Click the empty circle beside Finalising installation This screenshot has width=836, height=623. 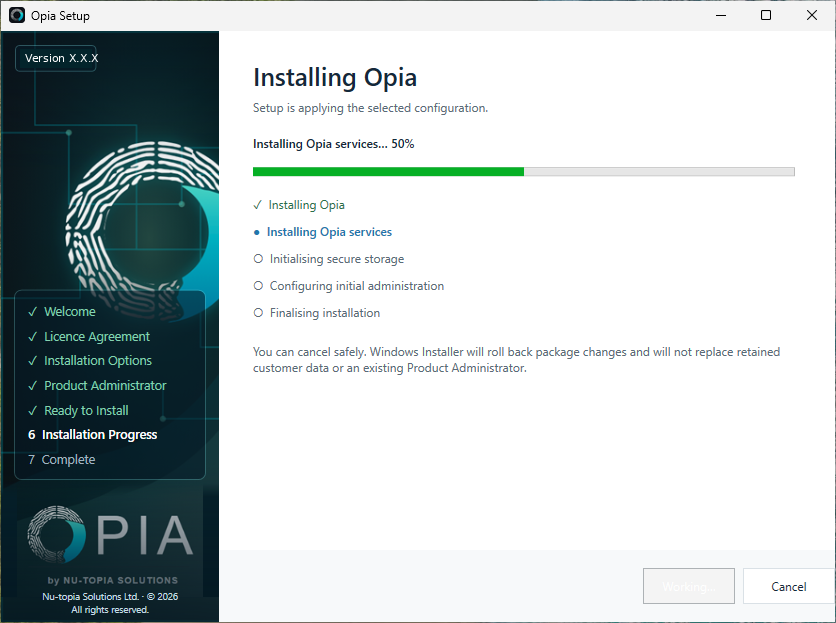point(258,313)
